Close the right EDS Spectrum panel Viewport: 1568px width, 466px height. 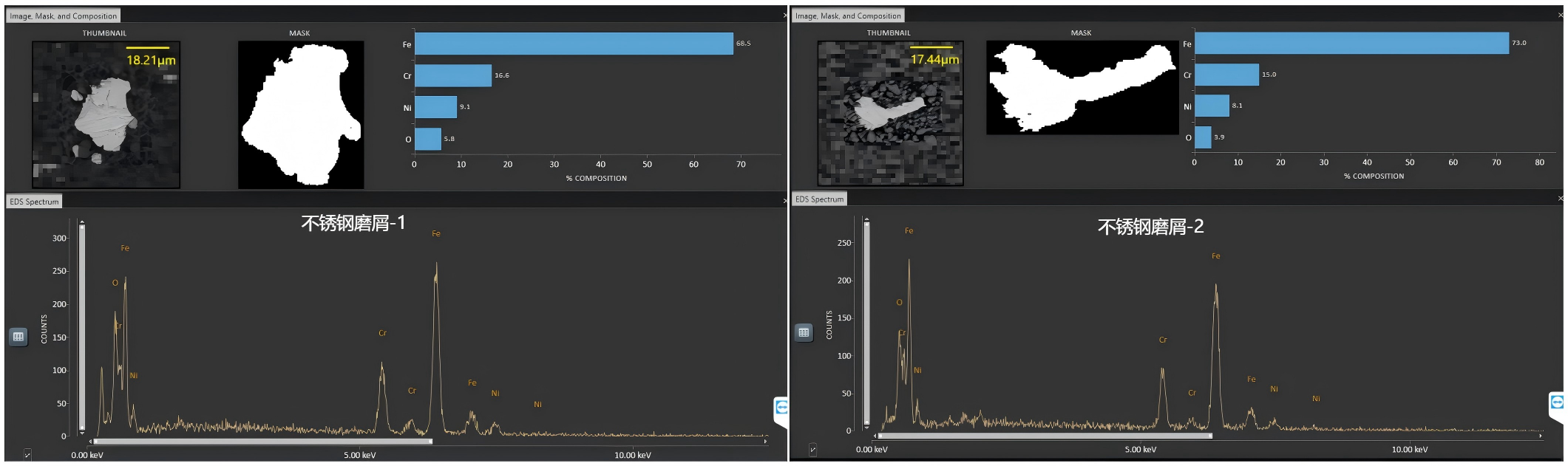[1561, 199]
